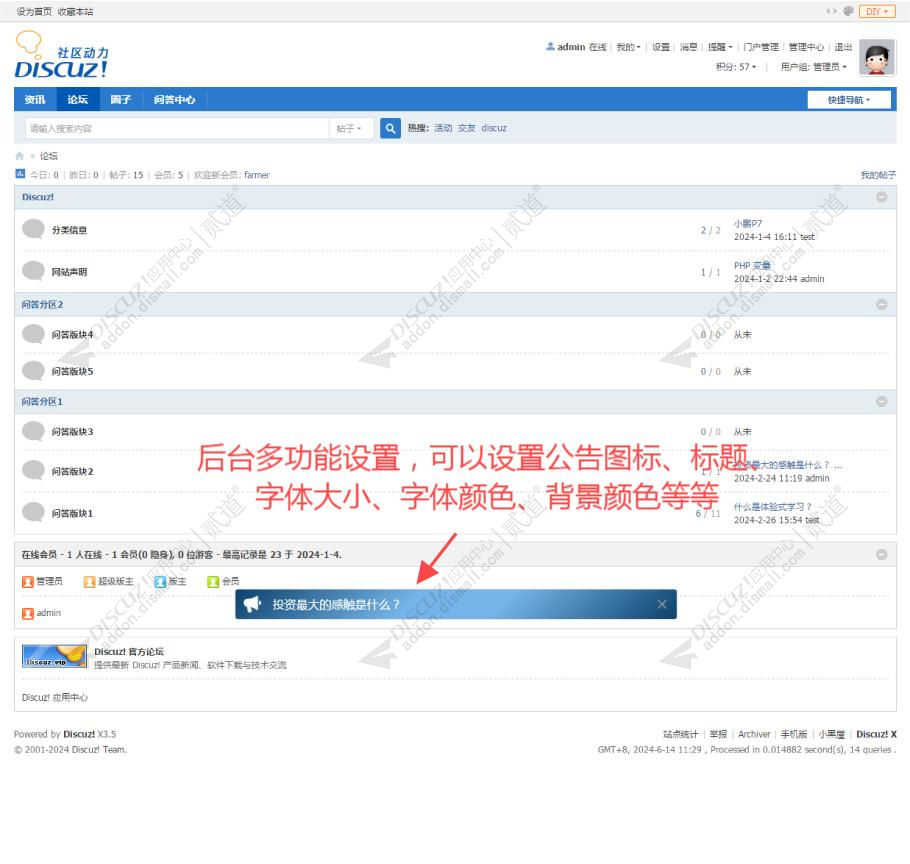
Task: Collapse the Discuz! category section
Action: 882,197
